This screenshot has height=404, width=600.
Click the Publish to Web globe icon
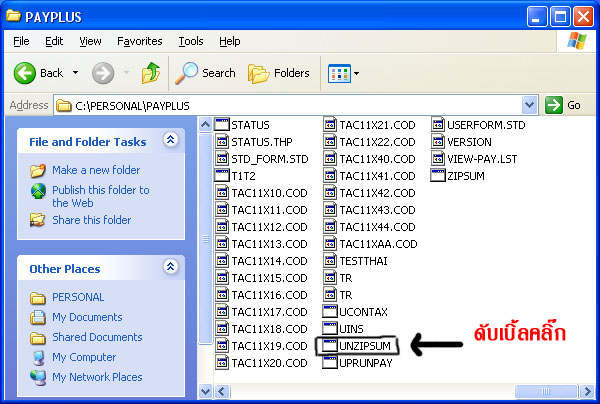point(38,191)
